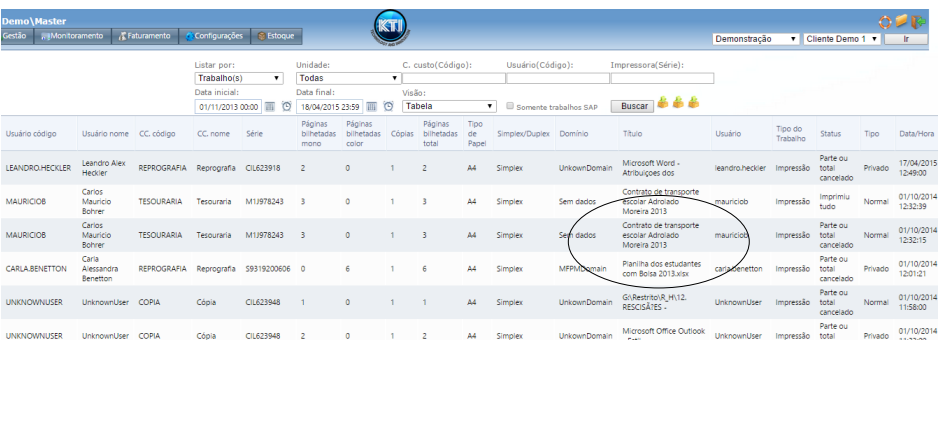943x435 pixels.
Task: Click Páginas bilhetadas mono column header
Action: (319, 134)
